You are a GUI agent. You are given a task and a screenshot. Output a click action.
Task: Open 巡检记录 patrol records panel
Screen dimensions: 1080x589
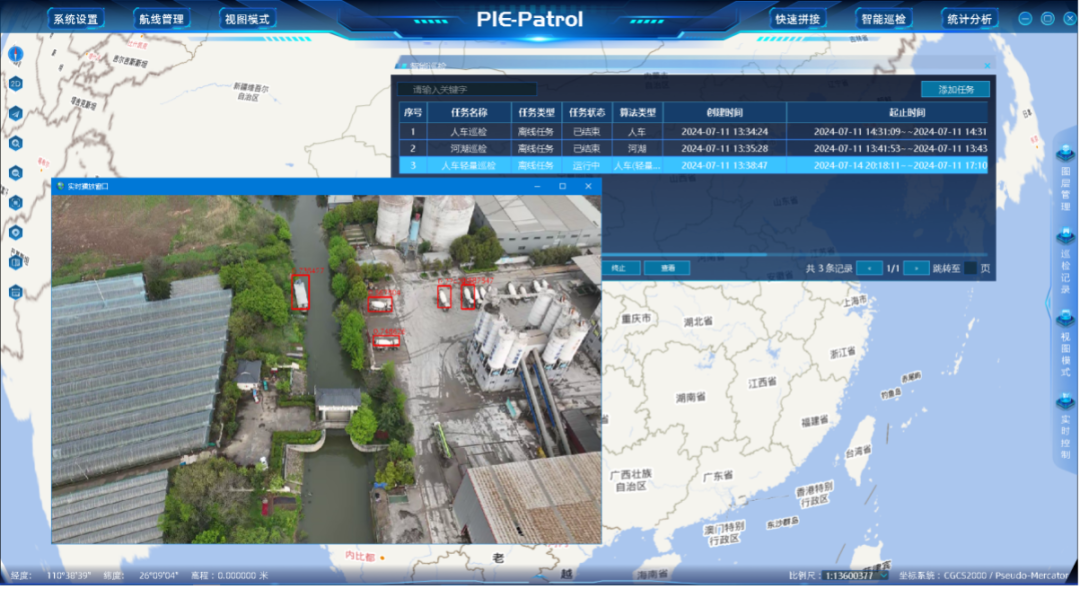1066,262
